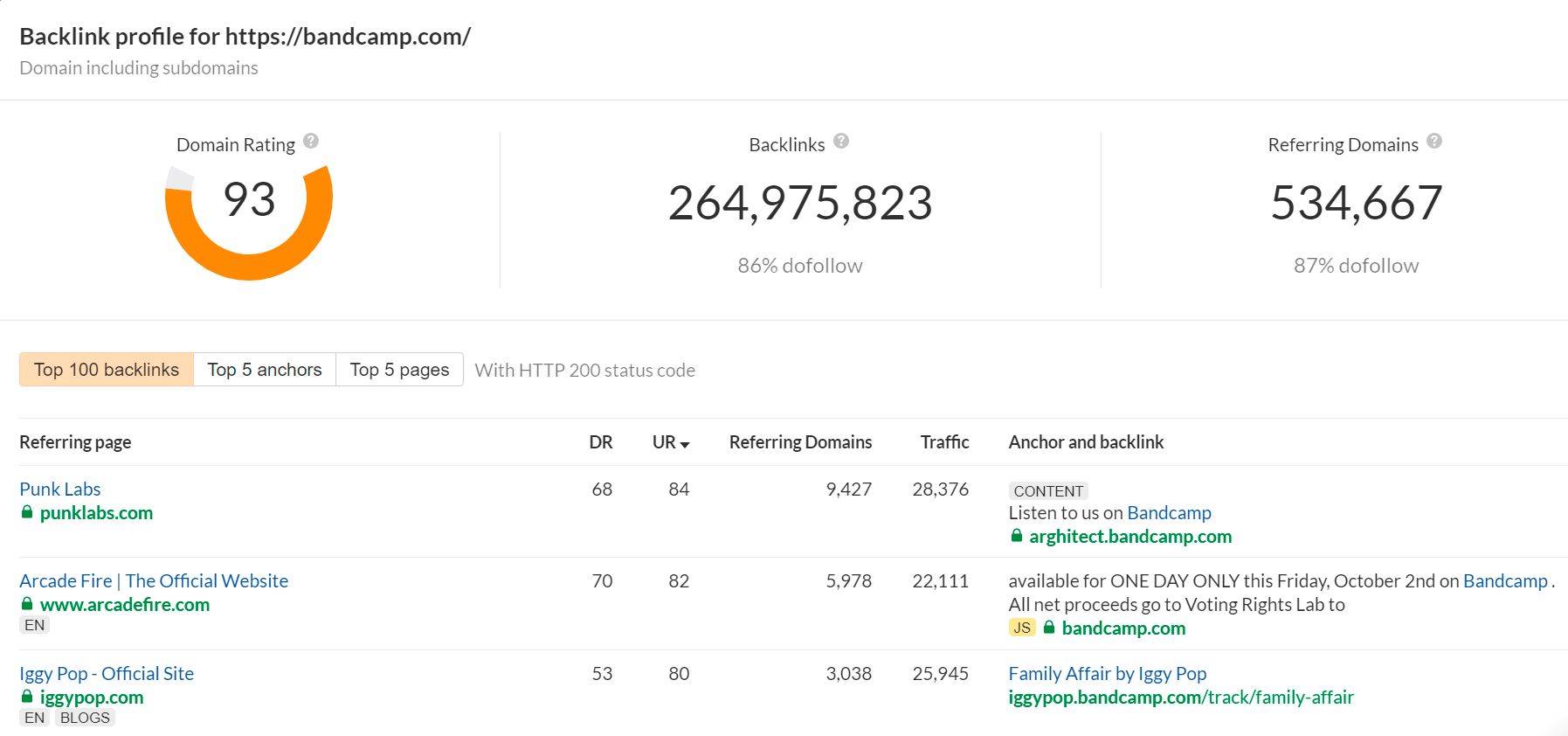Click Punk Labs DR value 68

[x=602, y=490]
